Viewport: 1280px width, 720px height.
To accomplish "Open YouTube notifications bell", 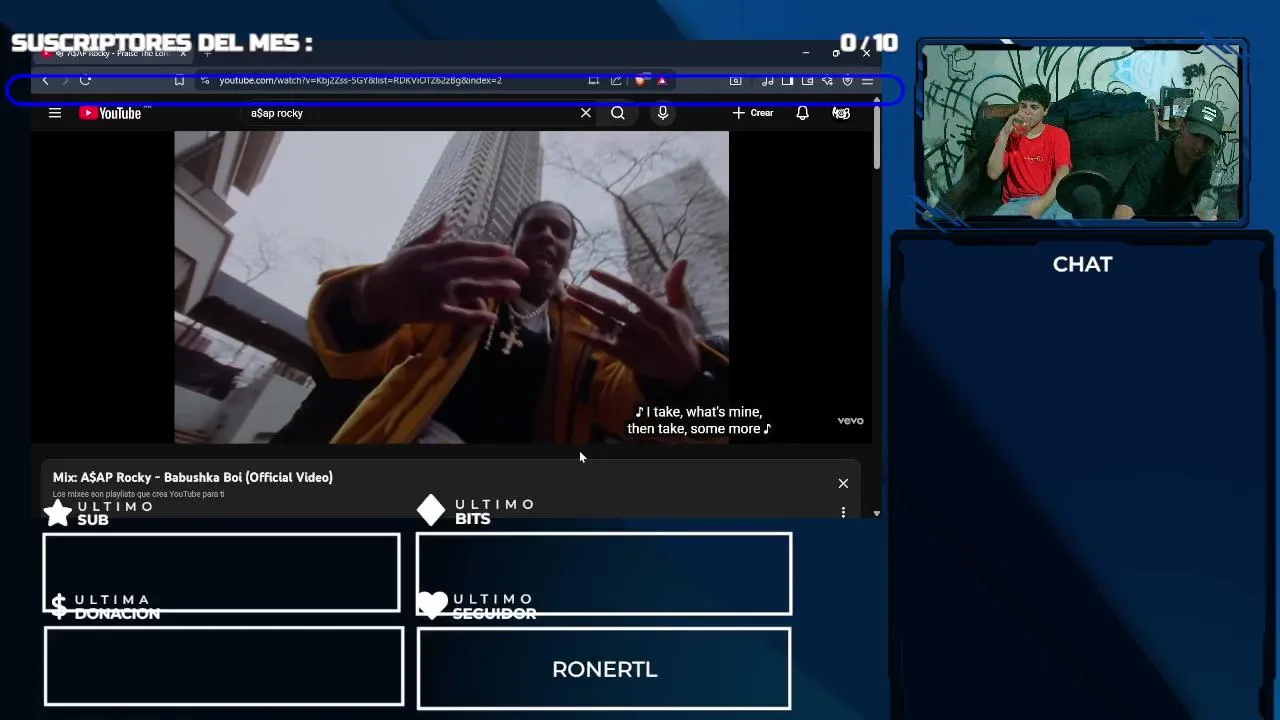I will [802, 113].
